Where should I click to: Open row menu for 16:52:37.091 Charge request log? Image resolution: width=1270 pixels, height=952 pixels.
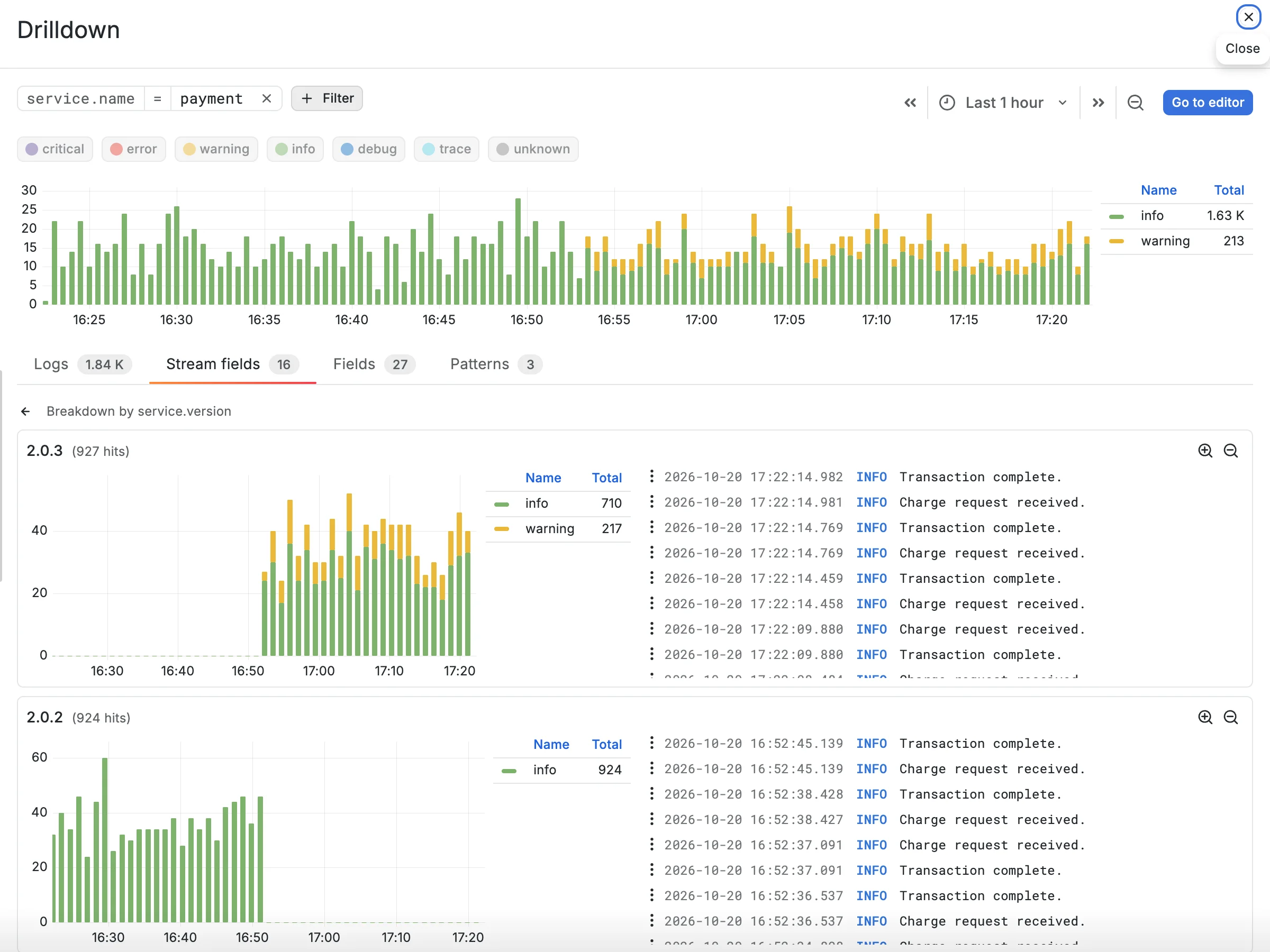[x=651, y=845]
